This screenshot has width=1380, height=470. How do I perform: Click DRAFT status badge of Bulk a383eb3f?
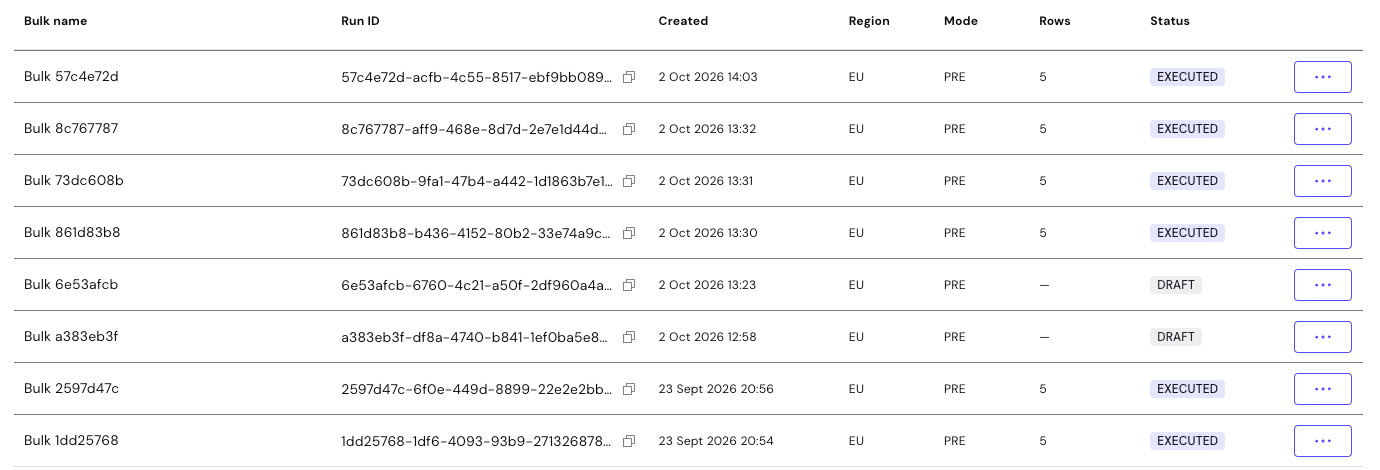(x=1176, y=337)
